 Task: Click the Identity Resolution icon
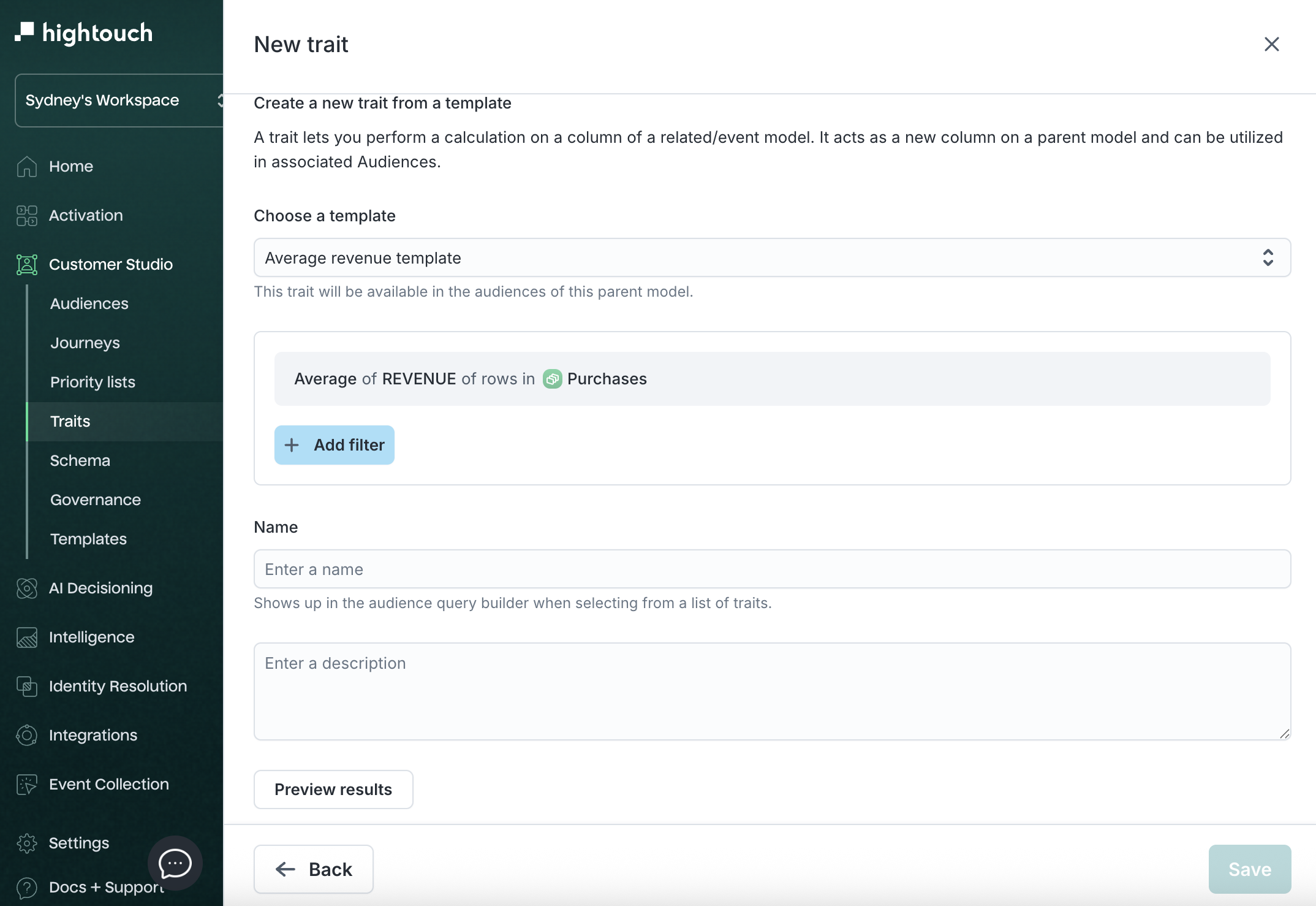[x=27, y=686]
